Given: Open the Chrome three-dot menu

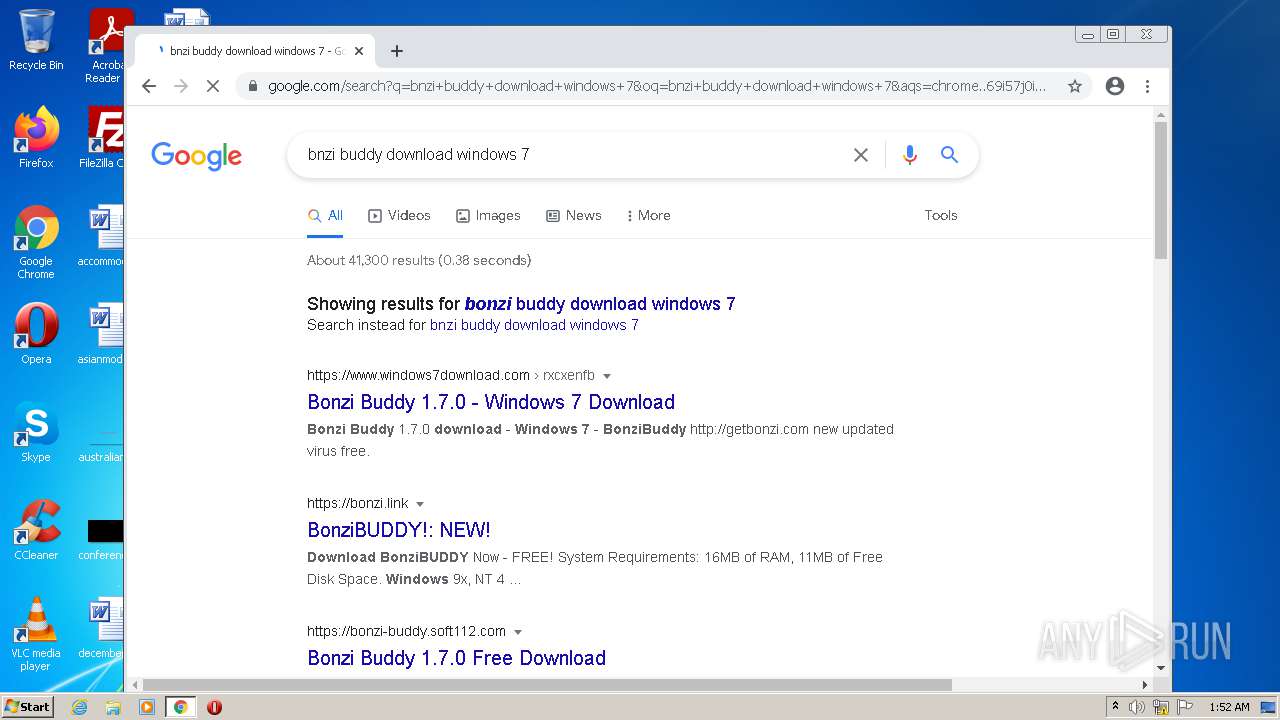Looking at the screenshot, I should click(x=1148, y=86).
